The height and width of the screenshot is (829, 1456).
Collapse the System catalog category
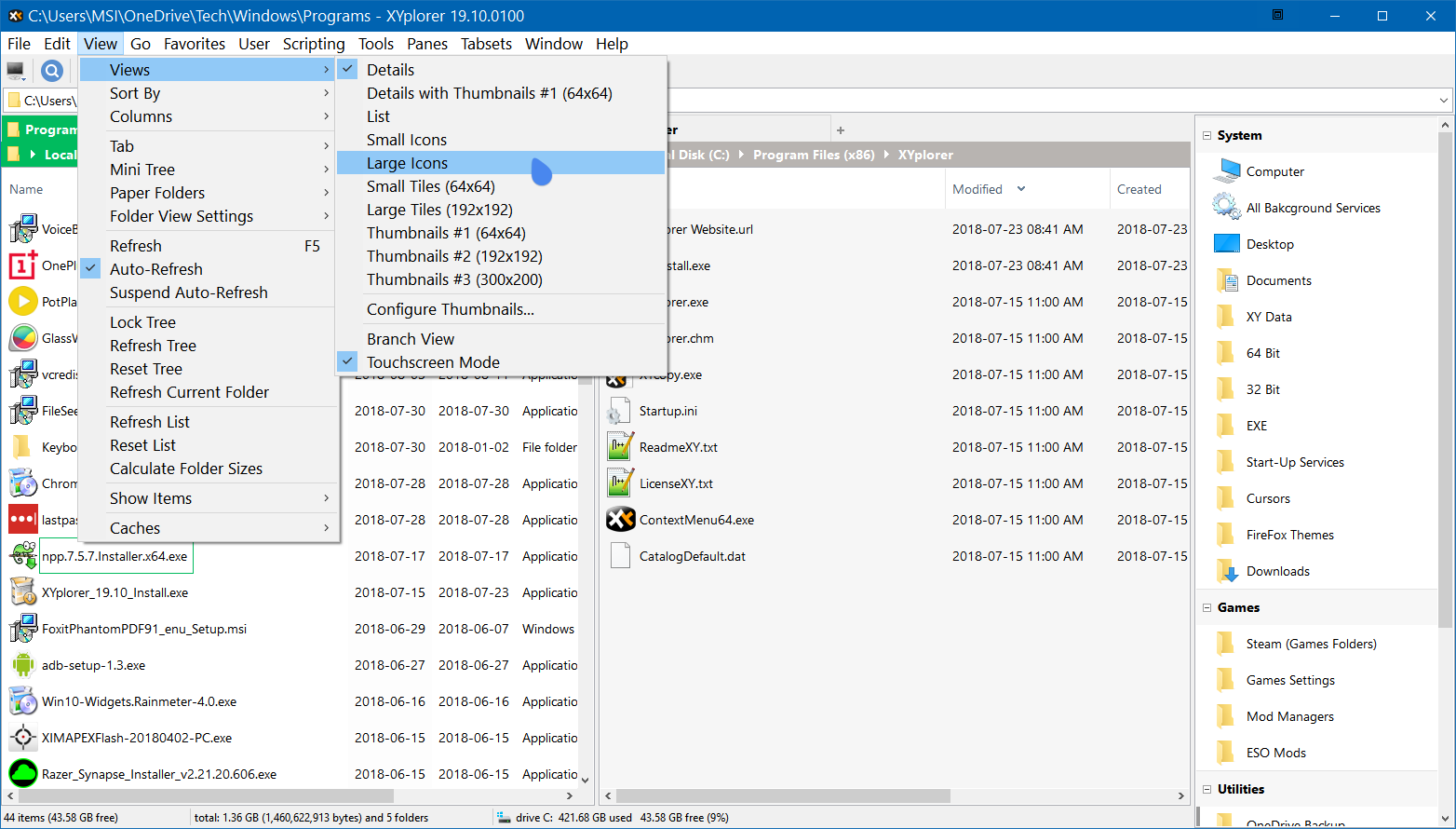(x=1207, y=135)
